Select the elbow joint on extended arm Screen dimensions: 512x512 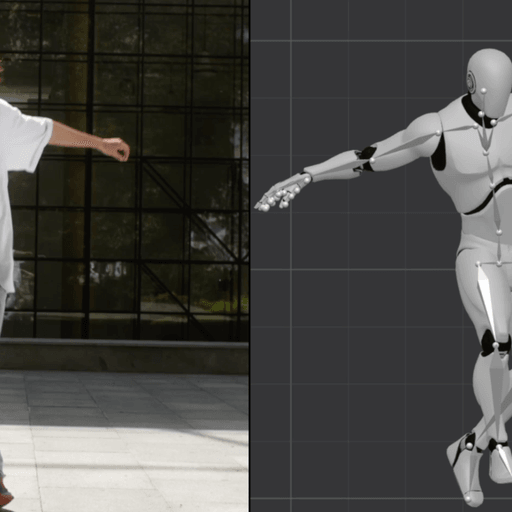pos(372,160)
